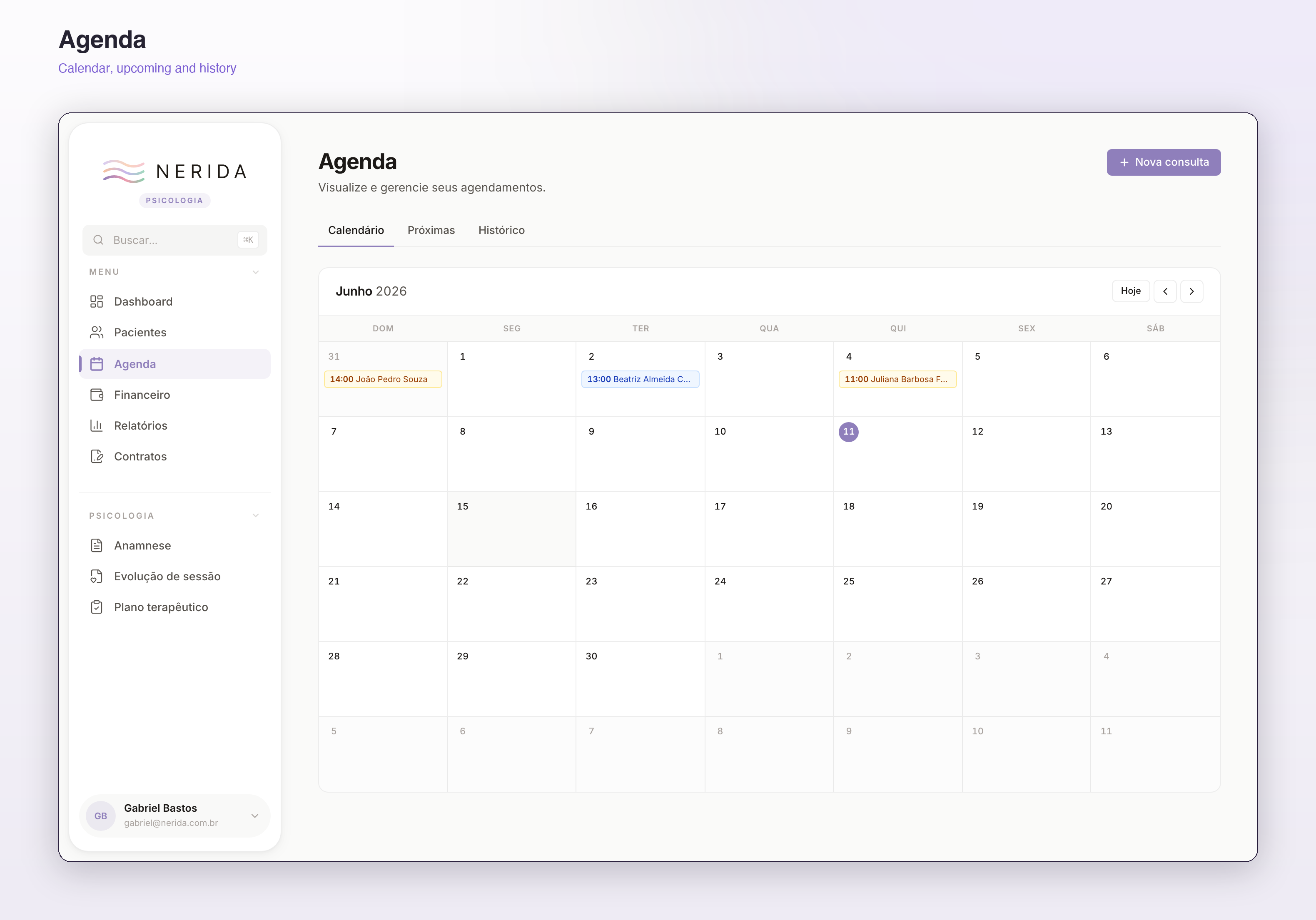Open the 13:00 Beatriz Almeida appointment
1316x920 pixels.
[640, 379]
